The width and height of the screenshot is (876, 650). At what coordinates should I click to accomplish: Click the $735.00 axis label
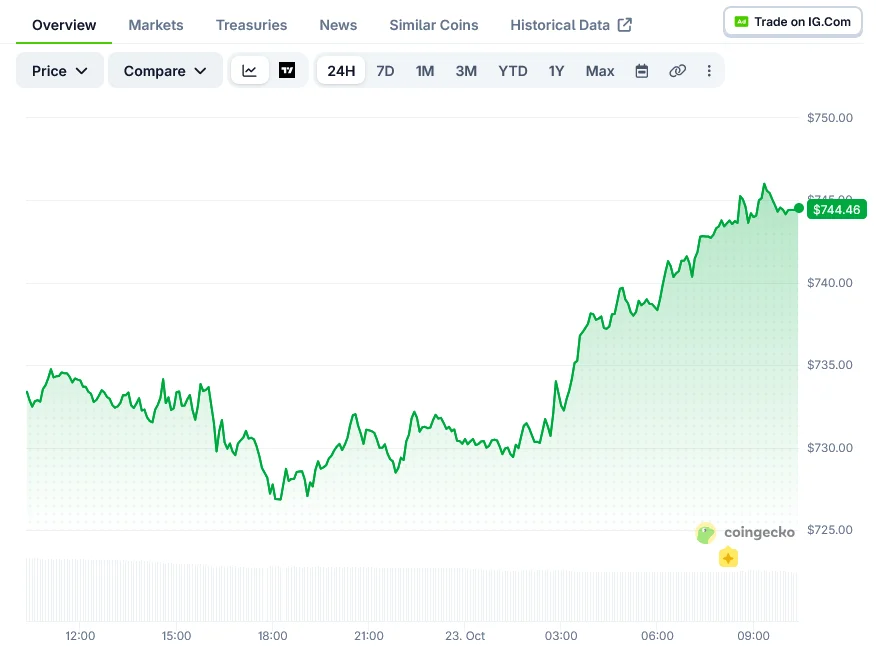tap(830, 365)
